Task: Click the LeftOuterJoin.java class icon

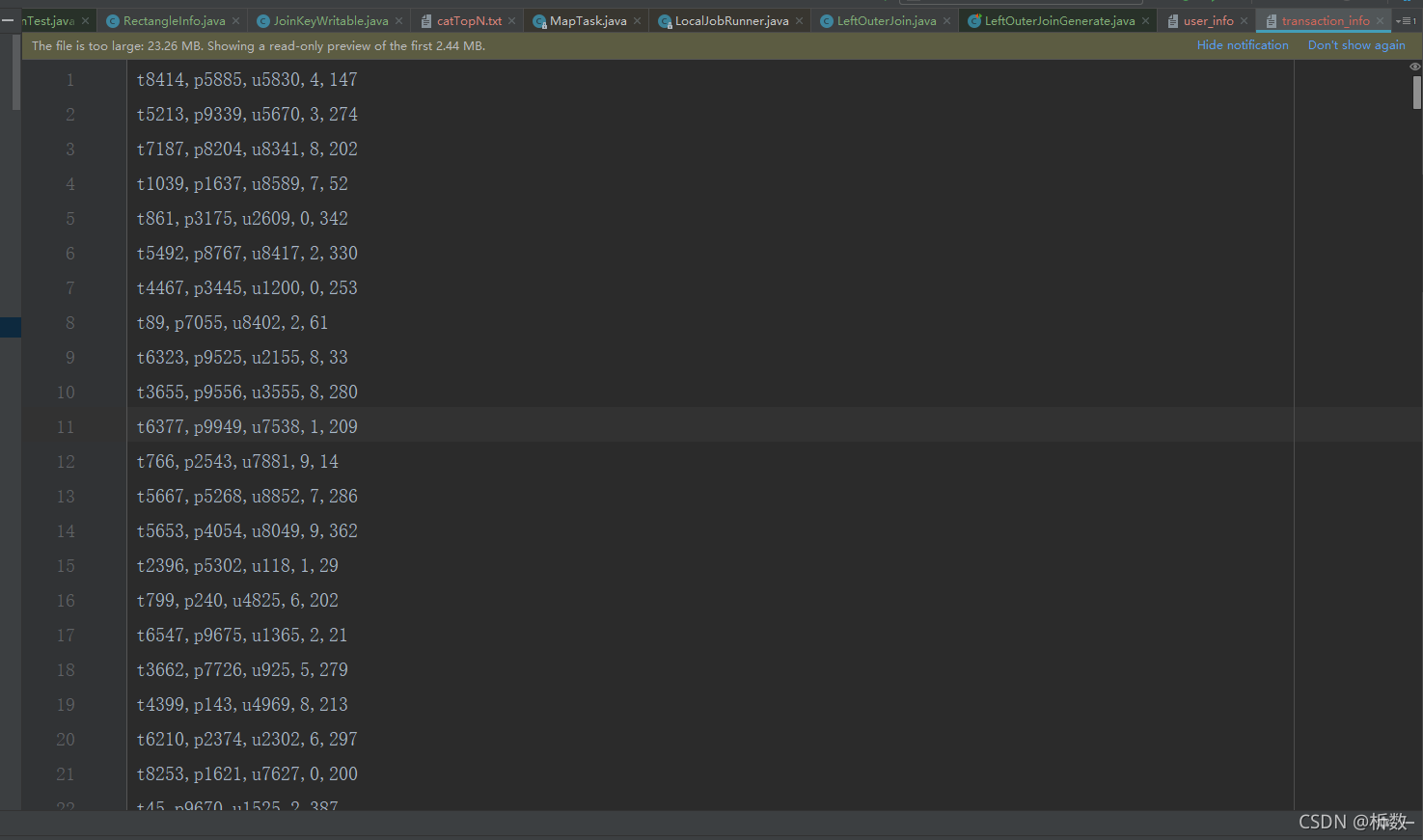Action: pyautogui.click(x=827, y=21)
